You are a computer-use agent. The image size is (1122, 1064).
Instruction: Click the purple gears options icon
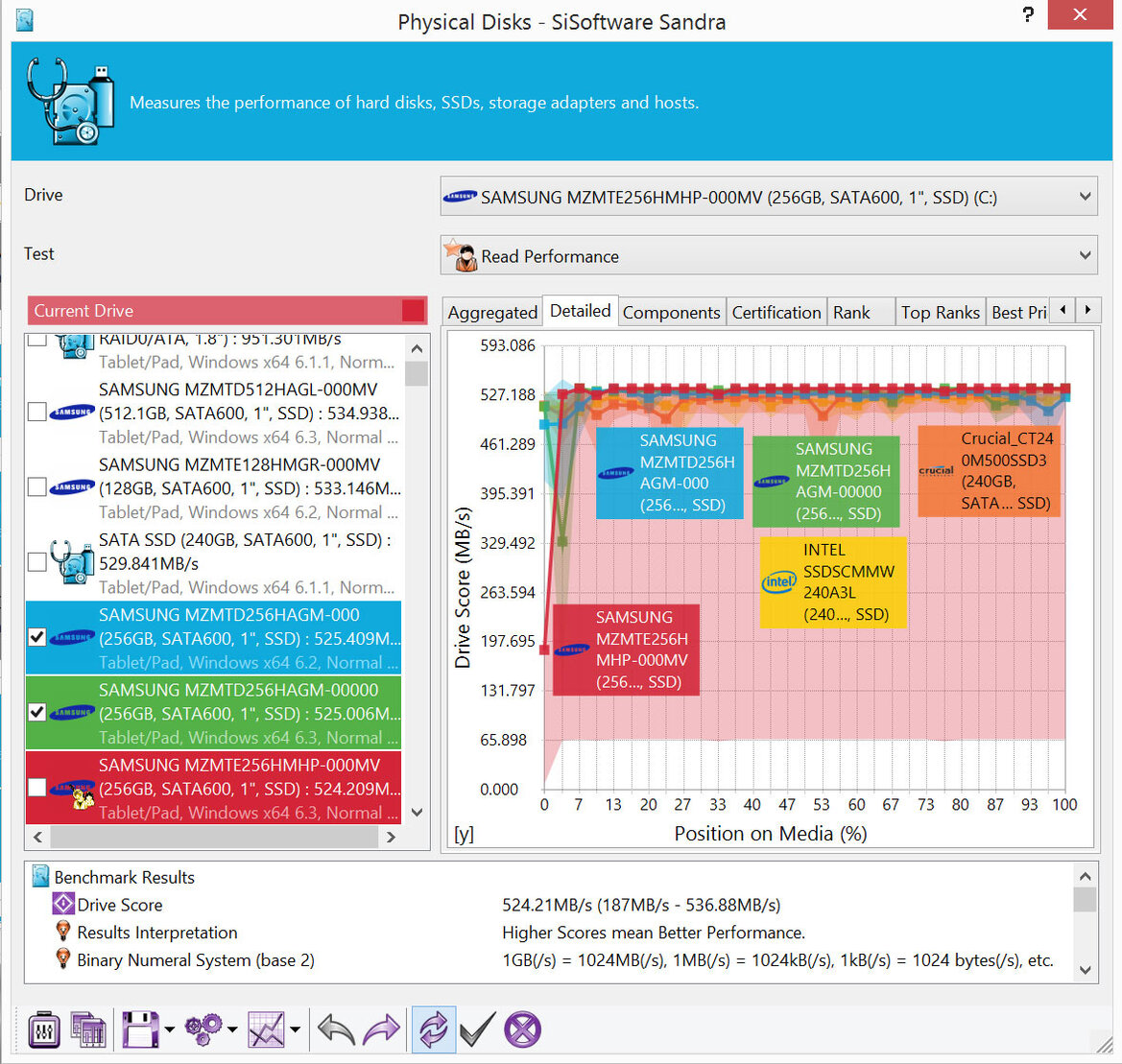tap(203, 1029)
